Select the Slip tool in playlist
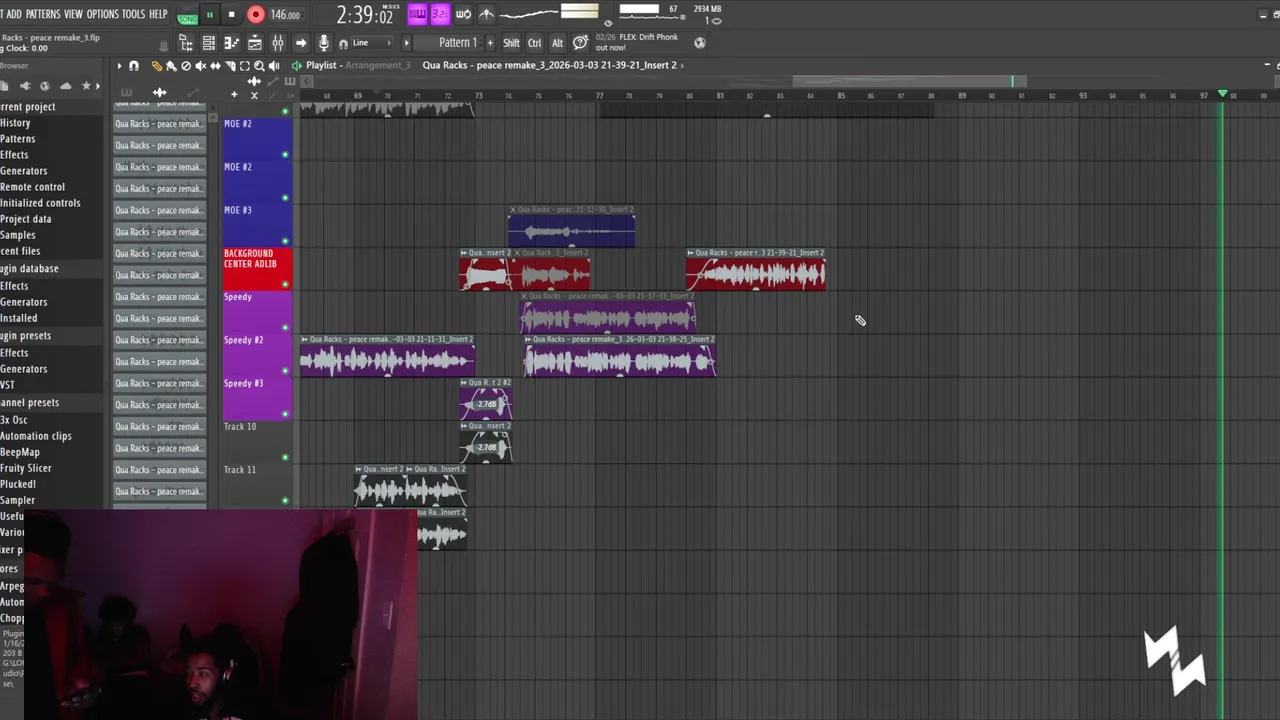1280x720 pixels. pos(216,66)
